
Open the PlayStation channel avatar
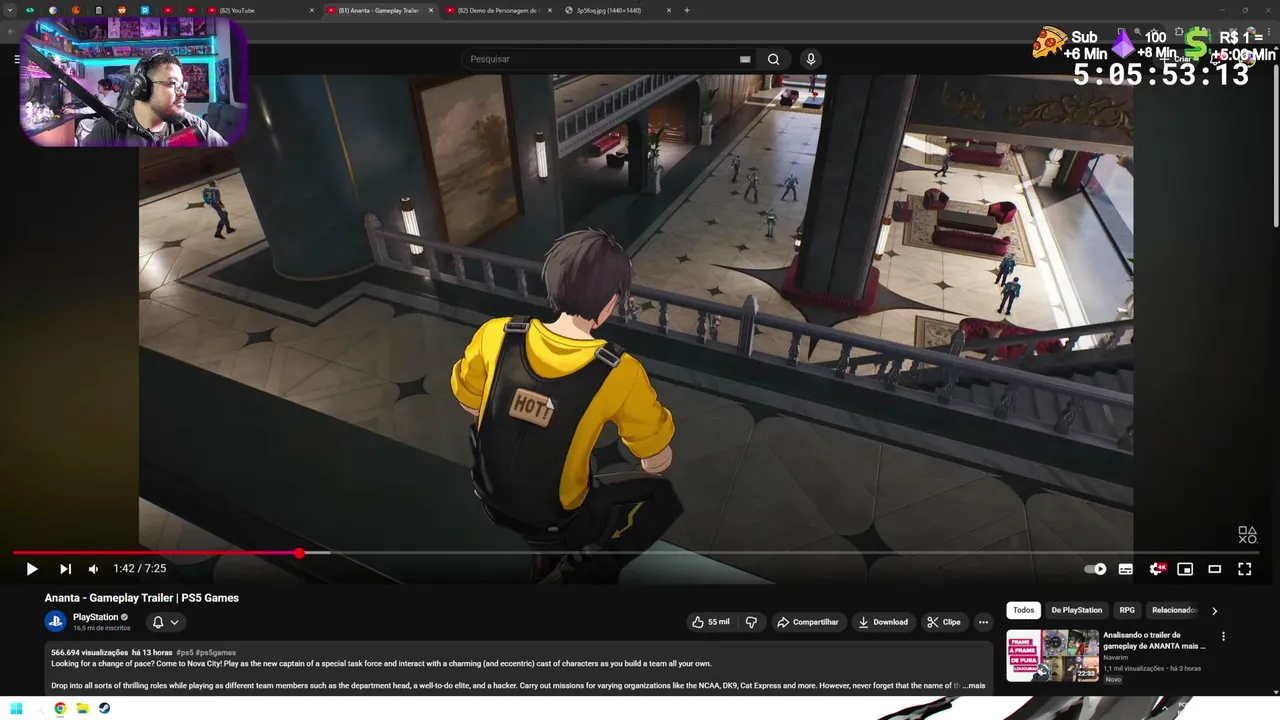pyautogui.click(x=55, y=621)
